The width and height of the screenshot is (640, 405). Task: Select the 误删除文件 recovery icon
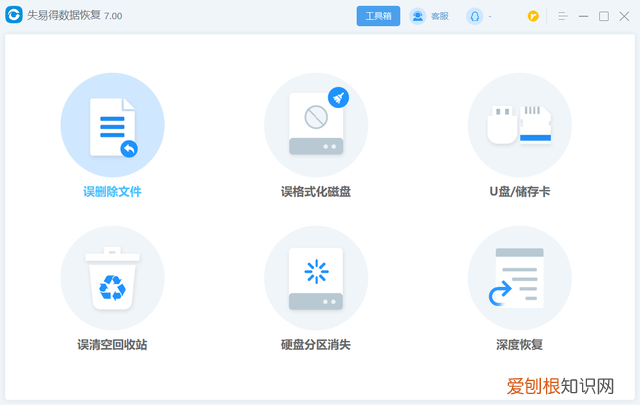(x=112, y=125)
